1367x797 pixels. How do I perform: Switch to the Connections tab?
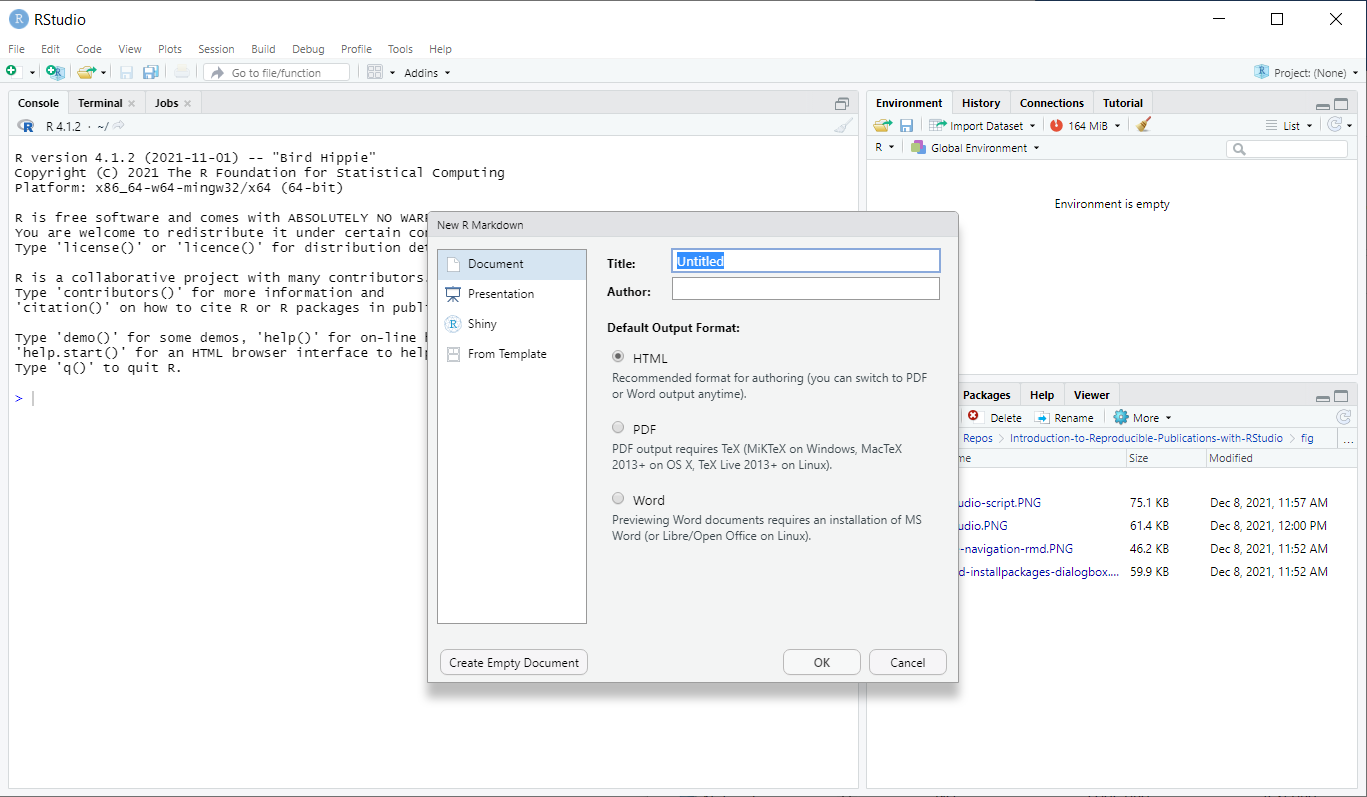(1052, 103)
